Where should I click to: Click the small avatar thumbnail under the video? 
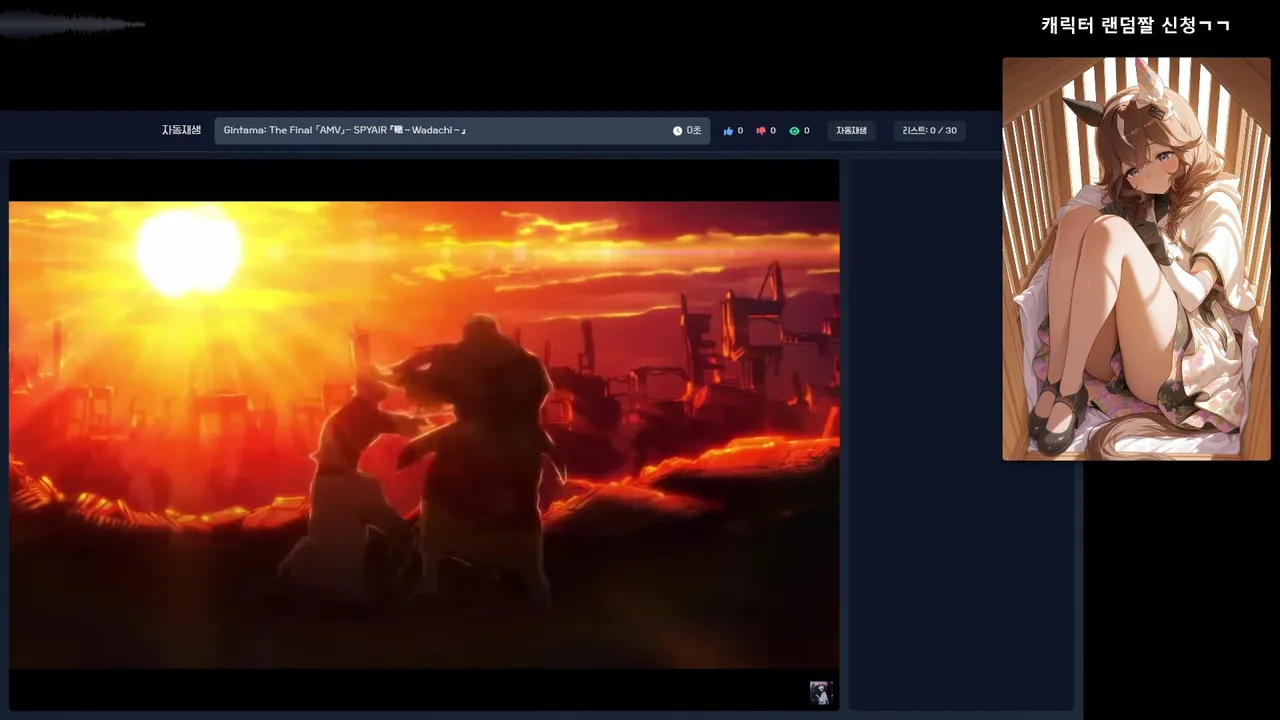(x=821, y=693)
